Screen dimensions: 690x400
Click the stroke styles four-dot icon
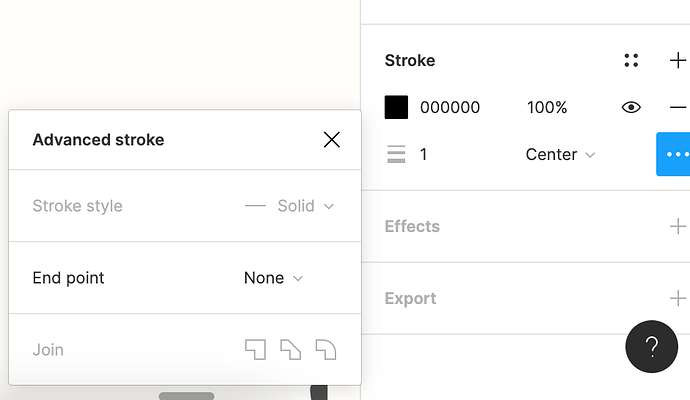tap(631, 61)
